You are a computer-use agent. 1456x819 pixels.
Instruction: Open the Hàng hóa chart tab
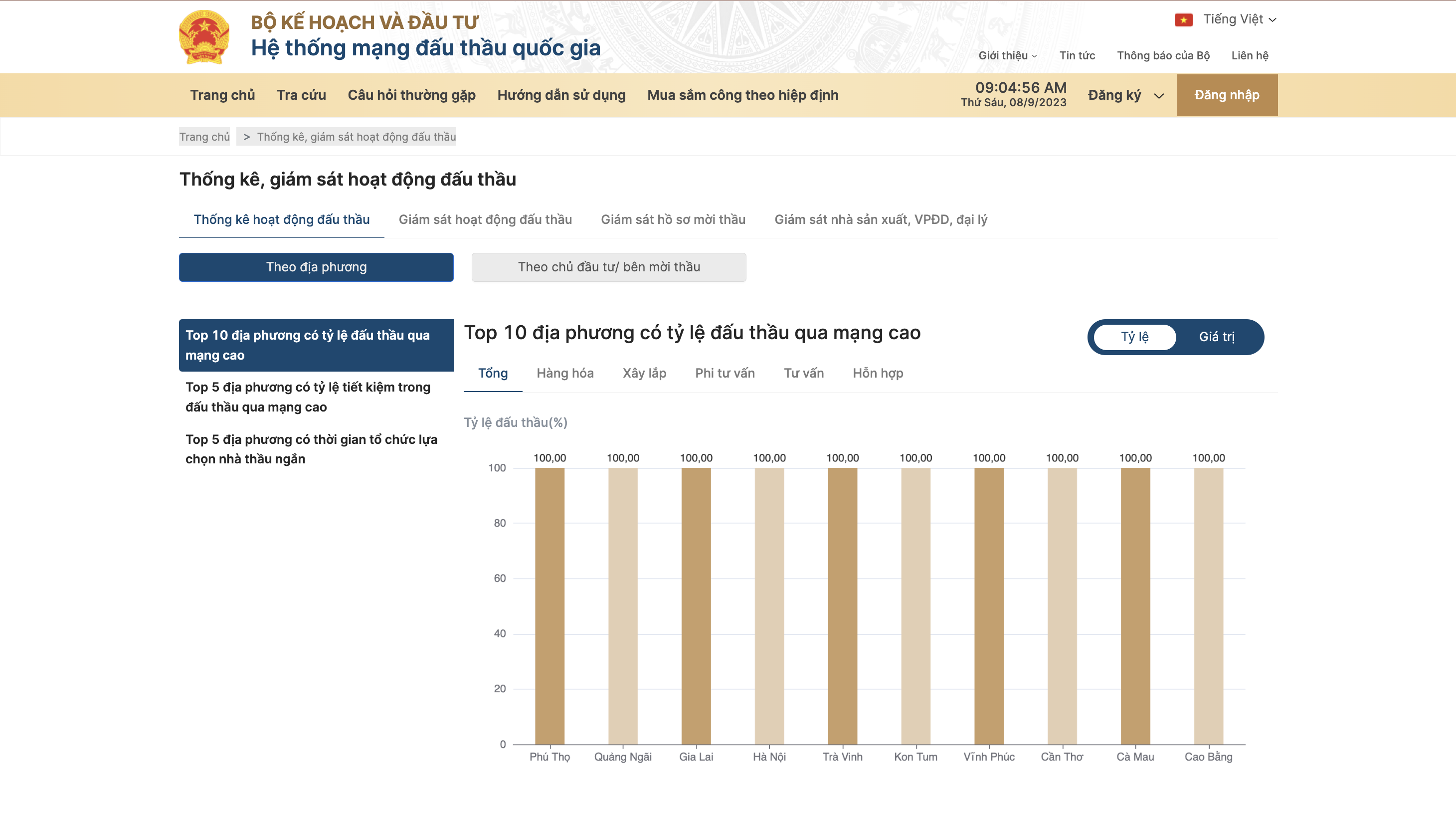[x=564, y=373]
